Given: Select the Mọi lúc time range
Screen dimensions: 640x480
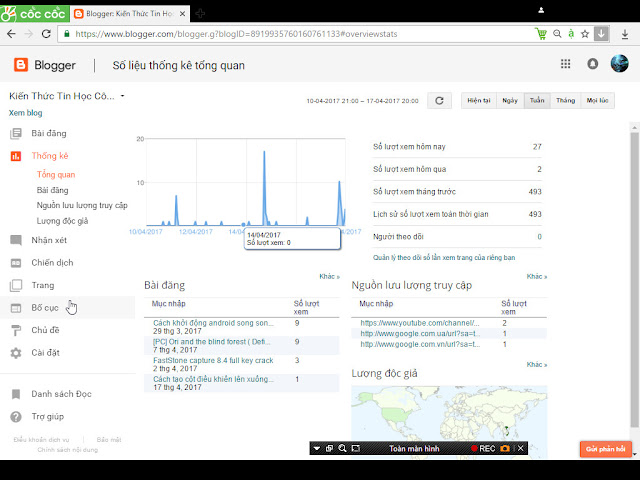Looking at the screenshot, I should [598, 100].
